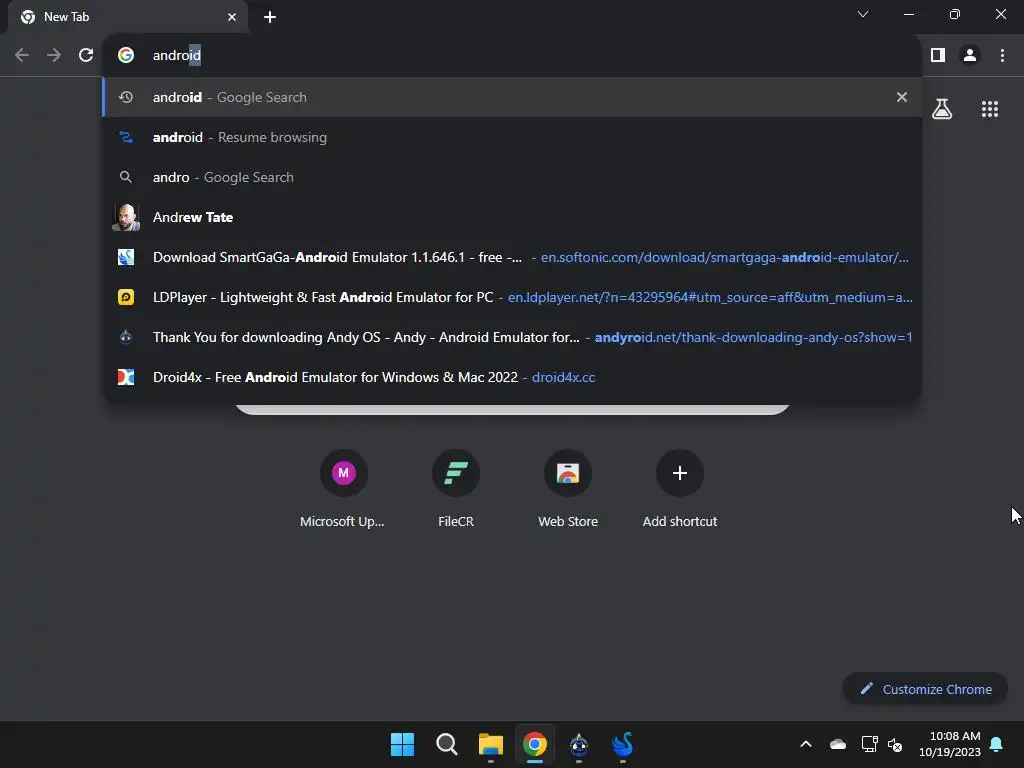
Task: Click the magnifier icon beside andro
Action: (126, 177)
